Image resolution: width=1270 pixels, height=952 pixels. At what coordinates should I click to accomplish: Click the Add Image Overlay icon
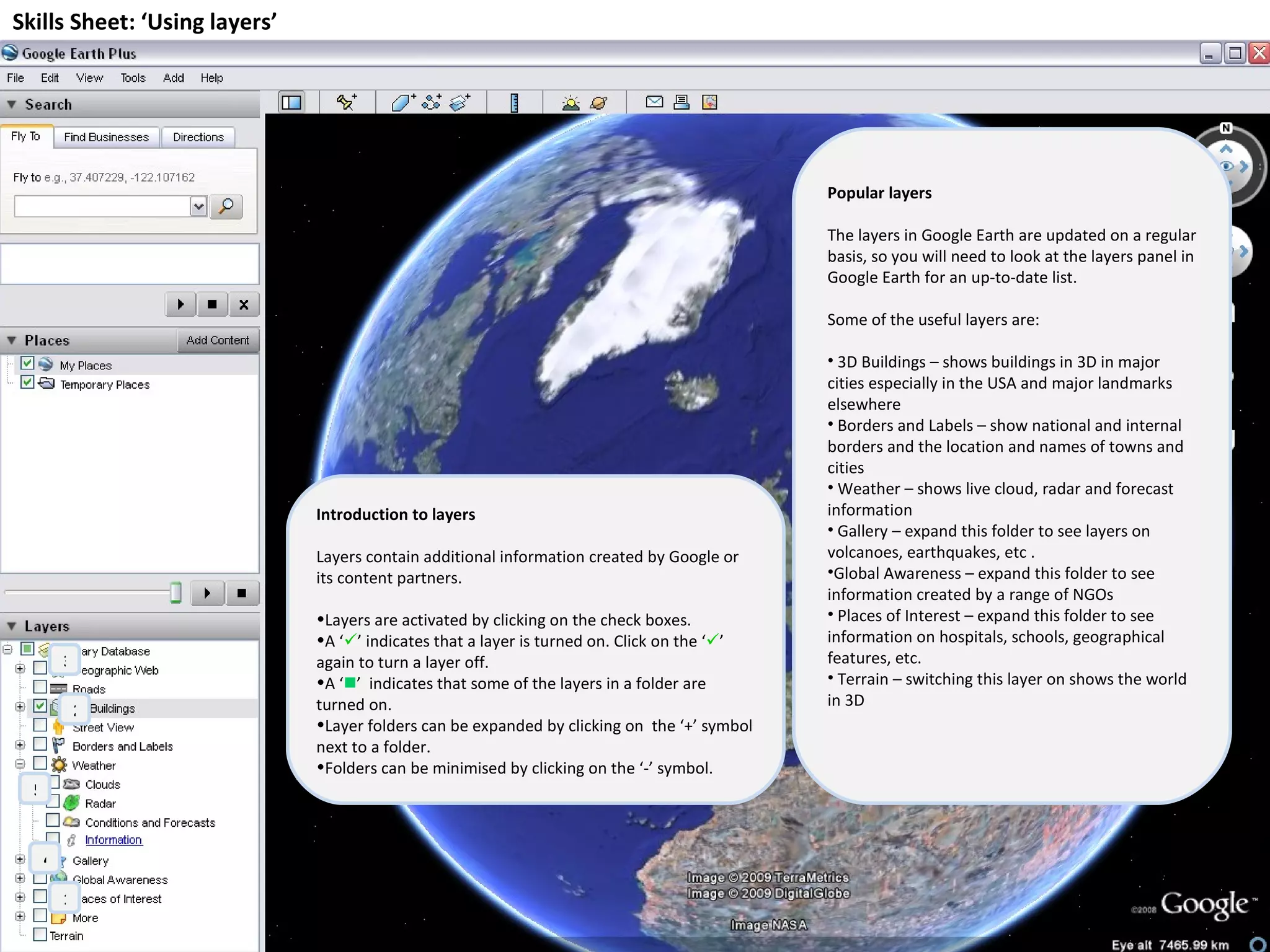coord(460,102)
